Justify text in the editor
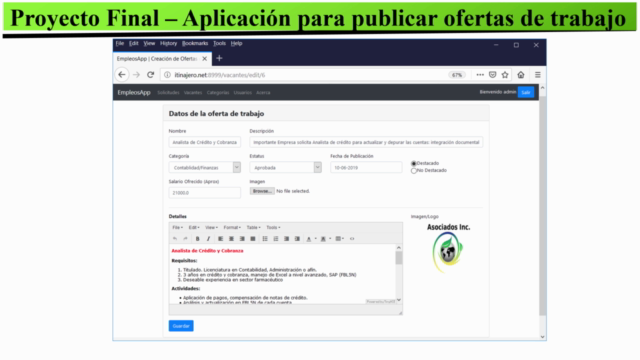This screenshot has width=640, height=360. pos(253,239)
